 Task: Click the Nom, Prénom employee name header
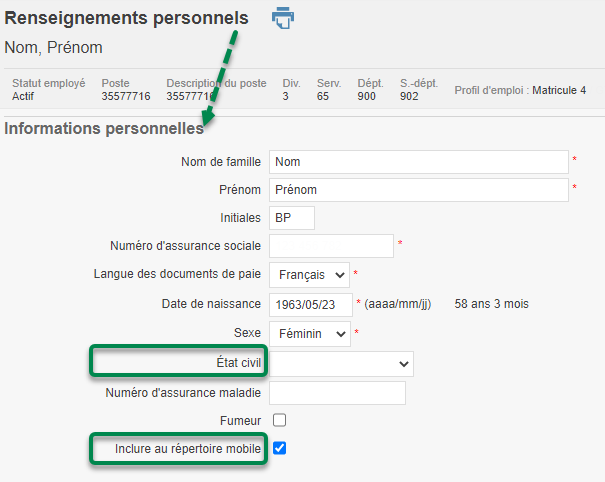point(53,48)
